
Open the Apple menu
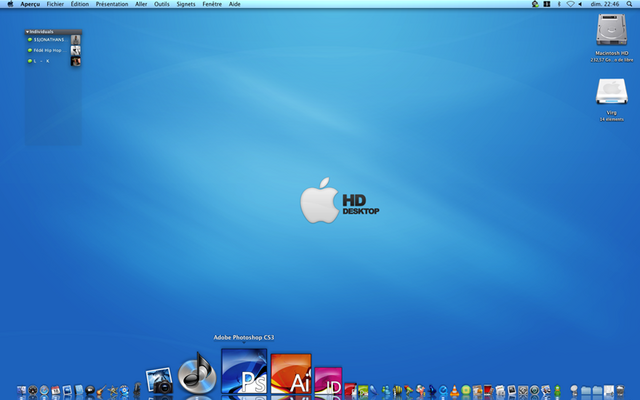[x=10, y=4]
